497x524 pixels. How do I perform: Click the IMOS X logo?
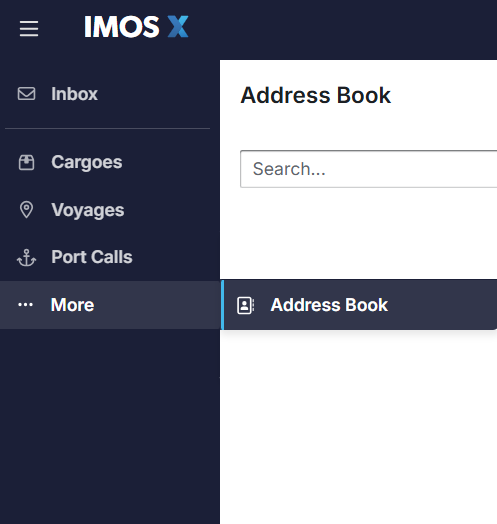point(136,27)
